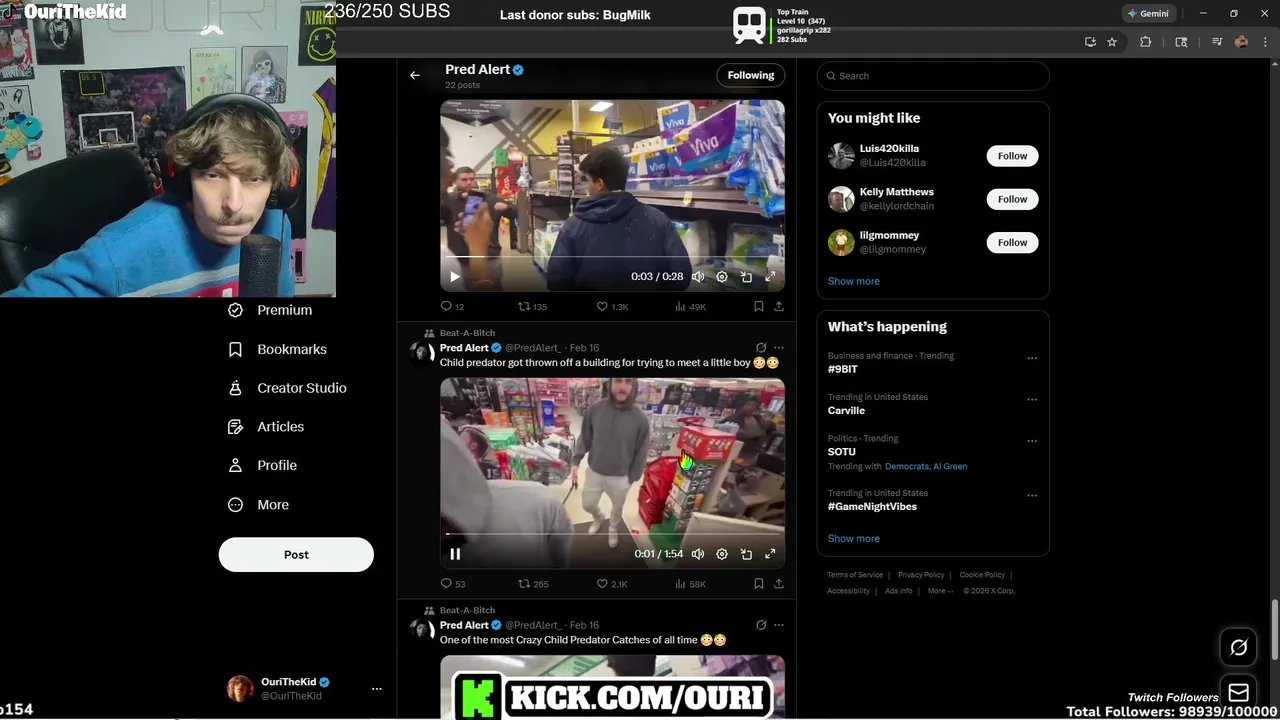Open account options next to OuriTheKid
1280x720 pixels.
[376, 689]
